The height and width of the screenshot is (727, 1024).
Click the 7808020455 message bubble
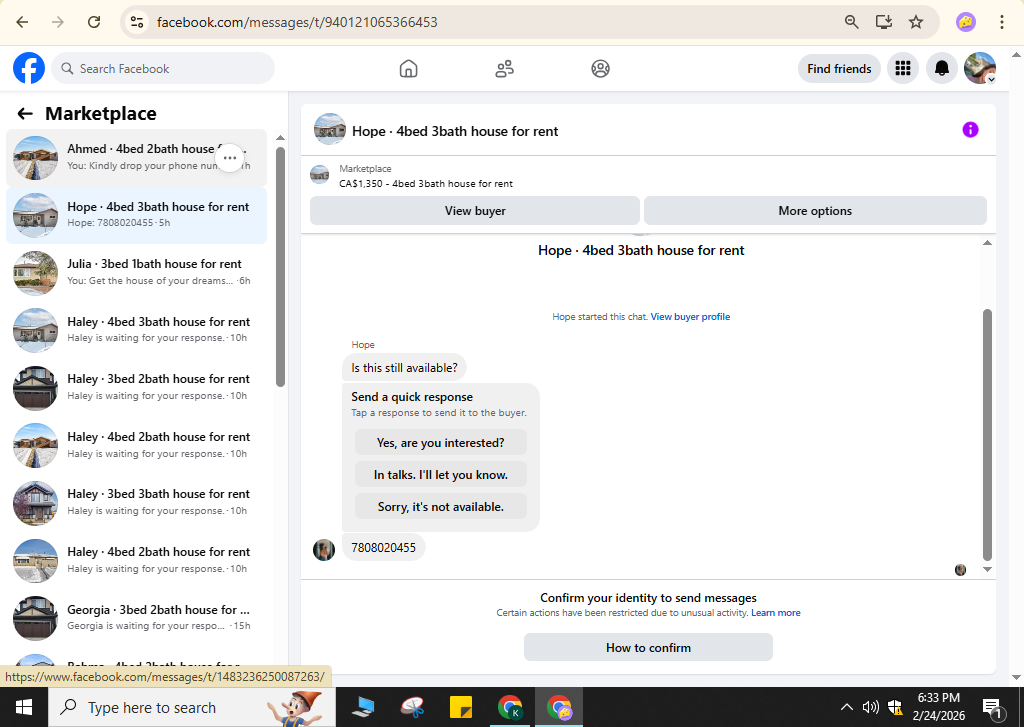pos(383,547)
